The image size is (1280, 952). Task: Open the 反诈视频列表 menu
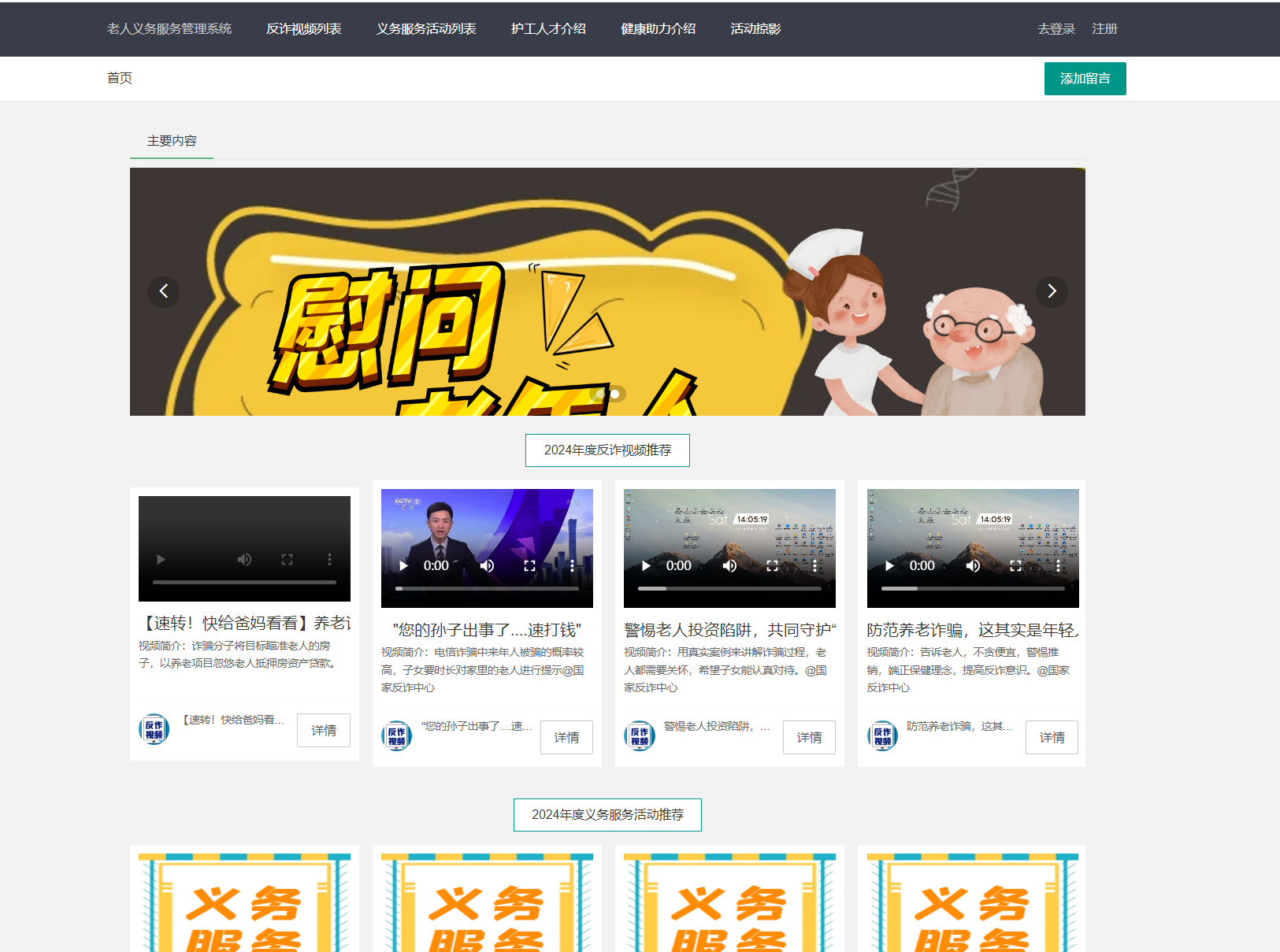(x=303, y=29)
